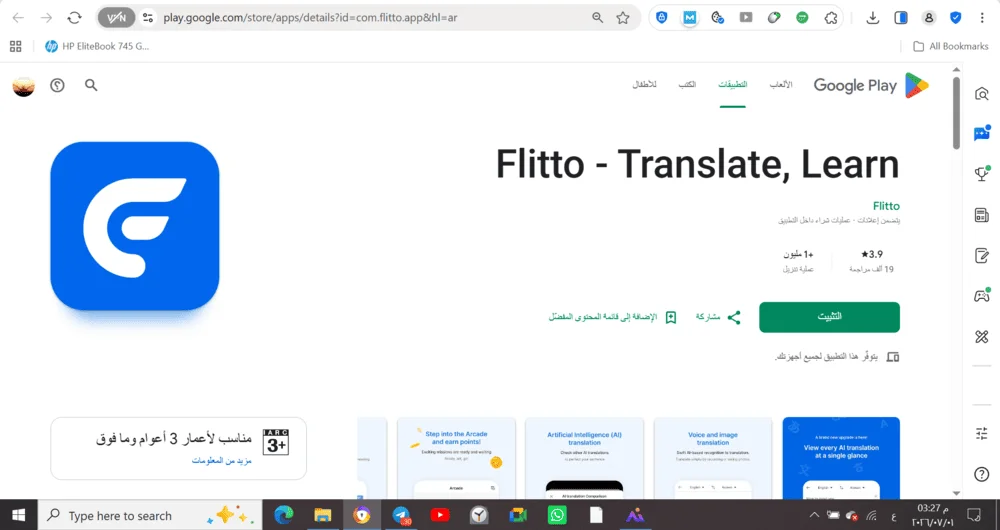
Task: Open the Books tab in Google Play
Action: point(687,85)
